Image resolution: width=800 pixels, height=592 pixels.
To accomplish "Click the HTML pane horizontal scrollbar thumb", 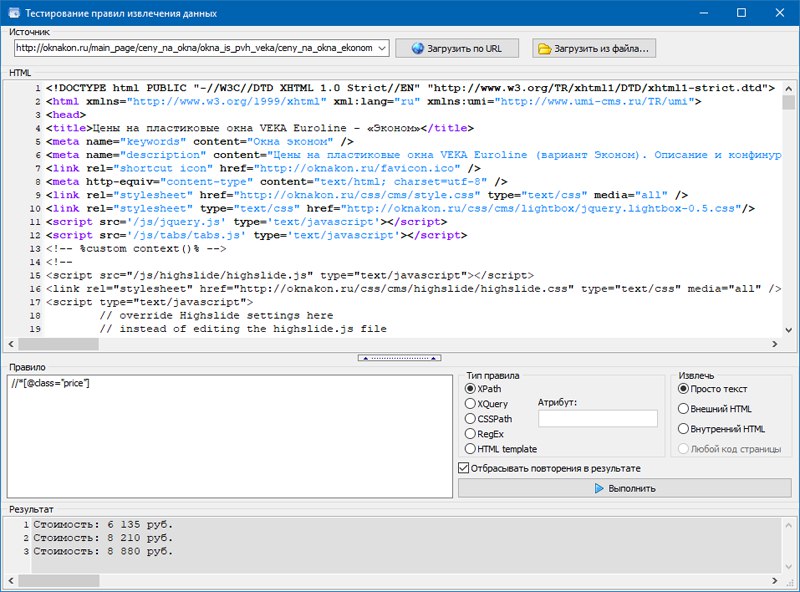I will [x=59, y=344].
